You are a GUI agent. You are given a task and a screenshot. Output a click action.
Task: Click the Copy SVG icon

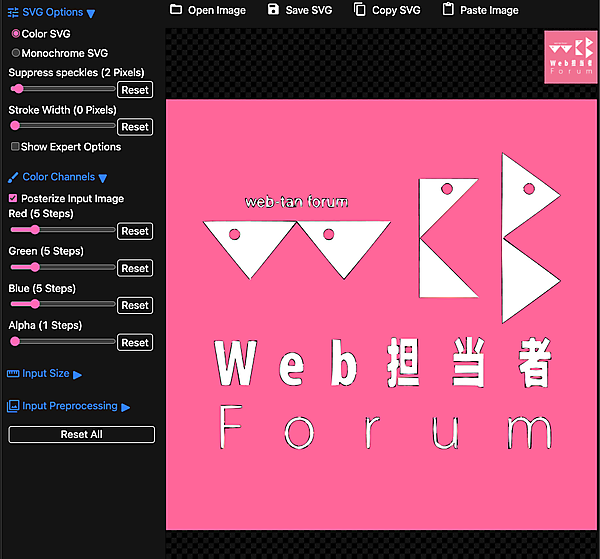click(x=360, y=10)
